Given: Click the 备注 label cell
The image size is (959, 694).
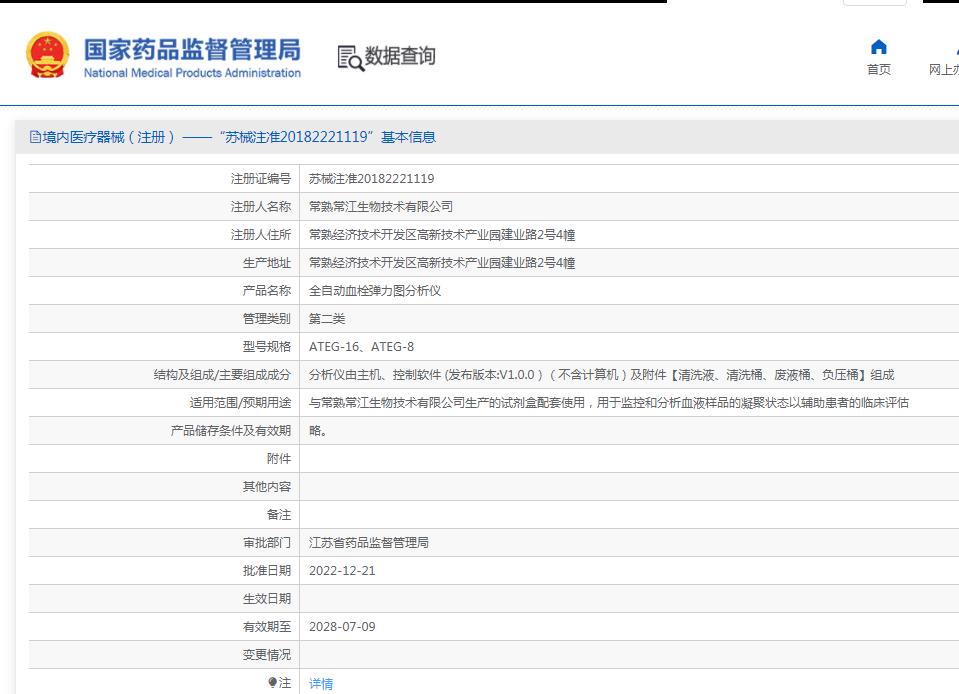Looking at the screenshot, I should coord(164,515).
